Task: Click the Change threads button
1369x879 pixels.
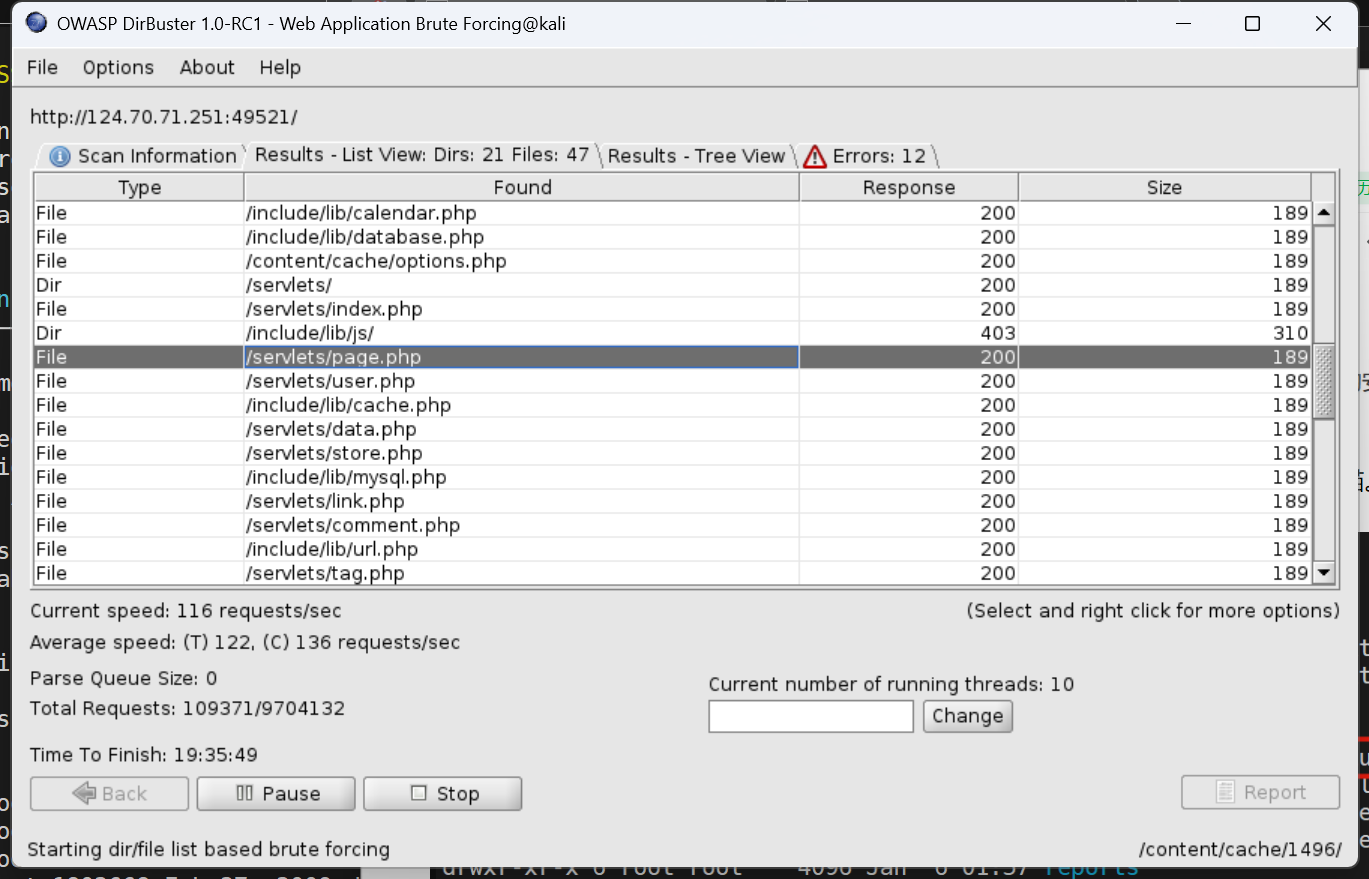Action: click(x=967, y=716)
